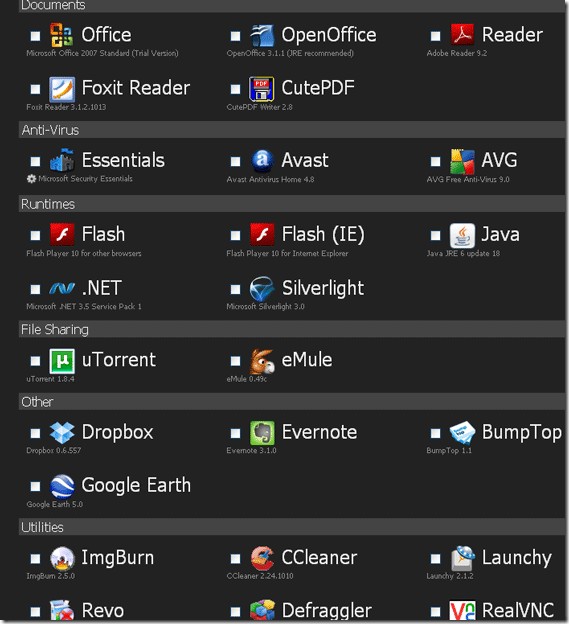Check the ImgBurn checkbox

(x=35, y=558)
